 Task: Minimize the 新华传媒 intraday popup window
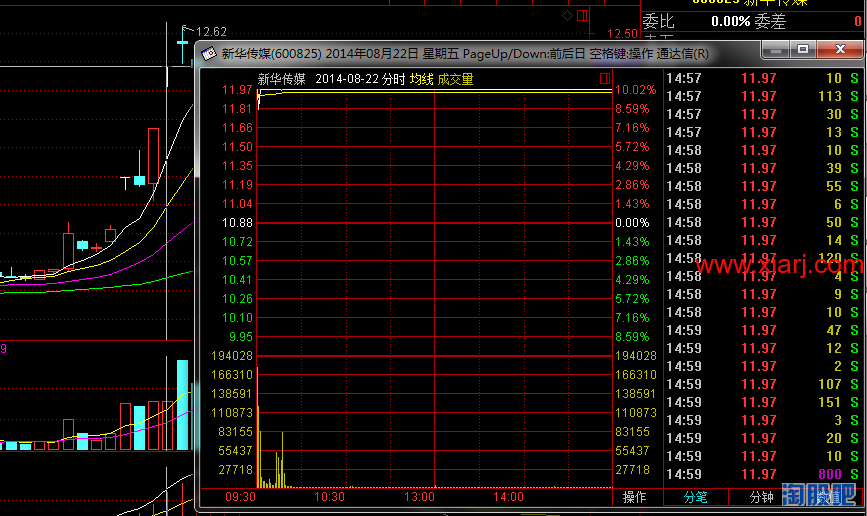pos(775,50)
